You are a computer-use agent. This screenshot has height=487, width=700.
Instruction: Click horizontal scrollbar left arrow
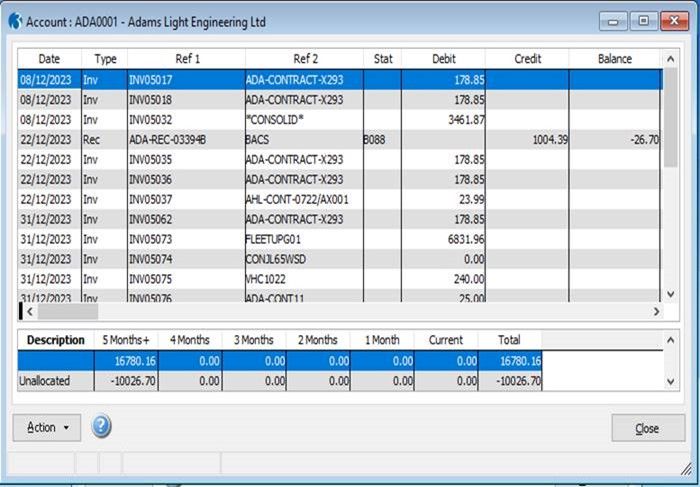click(x=30, y=312)
